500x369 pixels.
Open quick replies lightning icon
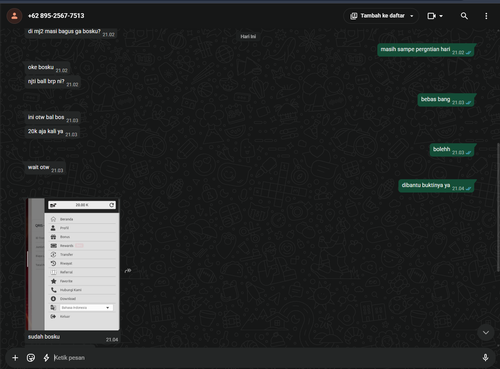46,358
